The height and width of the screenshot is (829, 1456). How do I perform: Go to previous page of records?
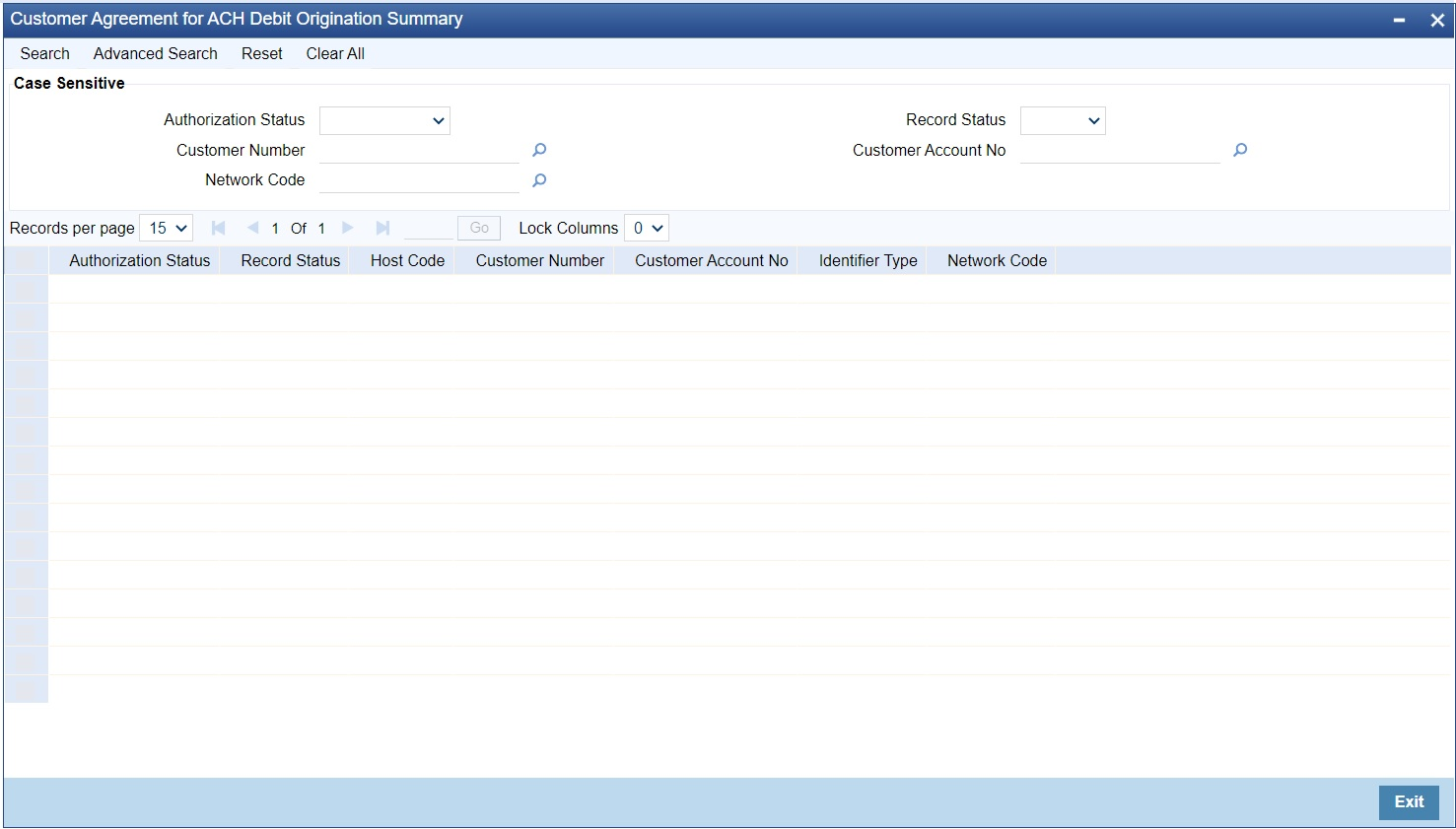click(x=252, y=228)
